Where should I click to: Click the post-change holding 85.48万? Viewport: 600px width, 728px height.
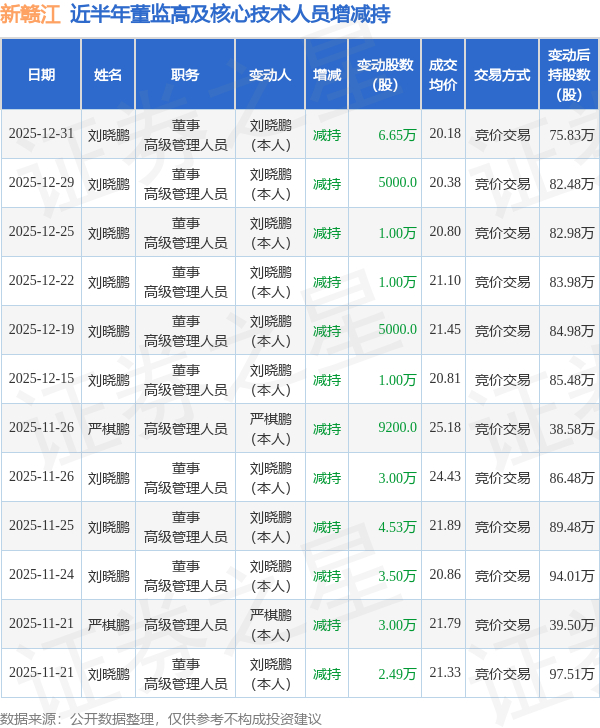(x=572, y=380)
